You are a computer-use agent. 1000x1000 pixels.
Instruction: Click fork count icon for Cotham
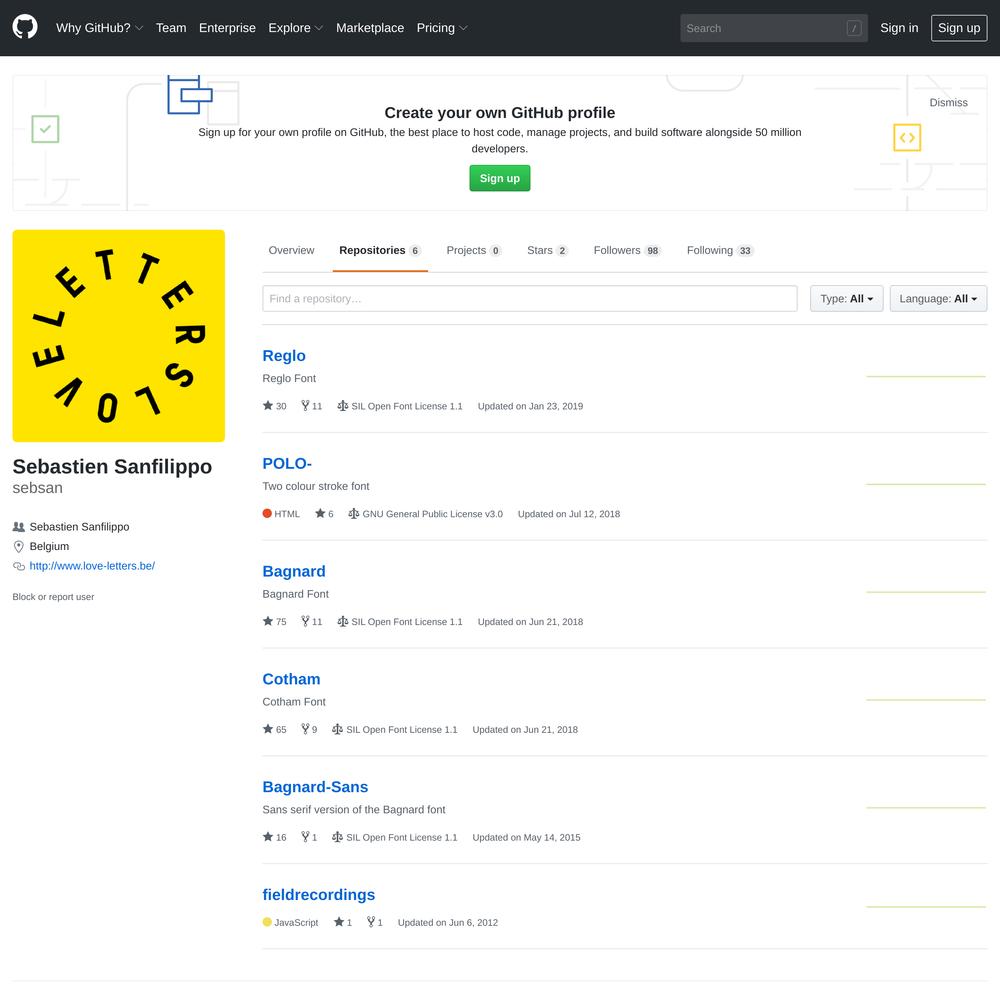tap(305, 729)
